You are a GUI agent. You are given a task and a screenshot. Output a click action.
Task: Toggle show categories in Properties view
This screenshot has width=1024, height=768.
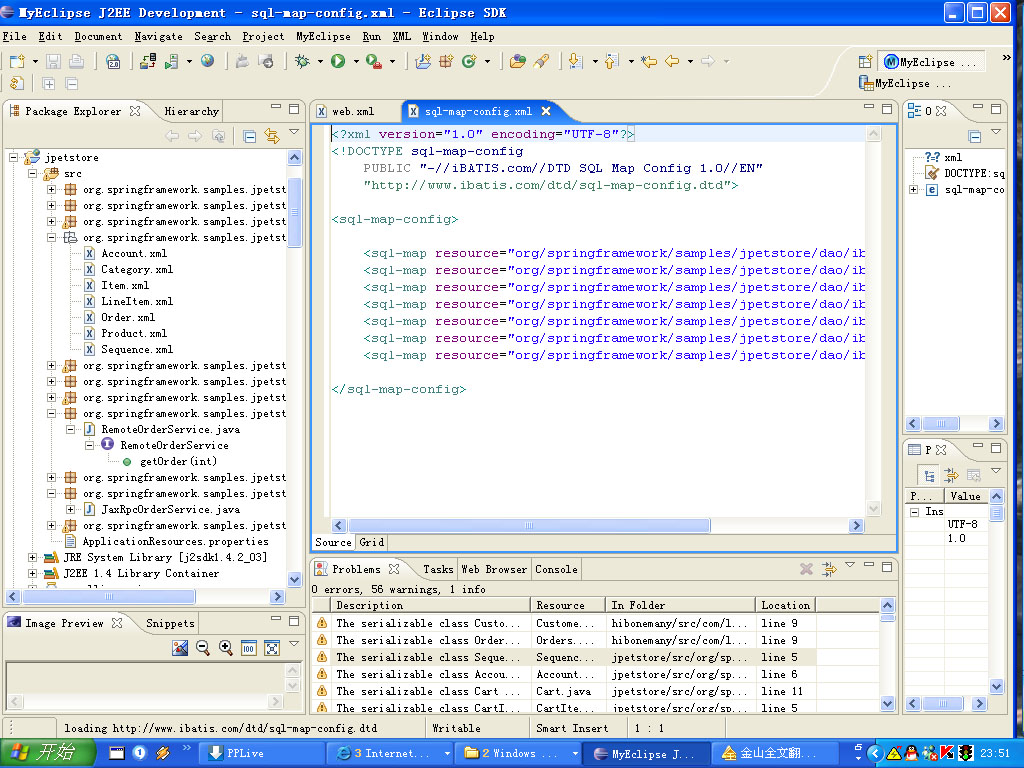pyautogui.click(x=929, y=475)
